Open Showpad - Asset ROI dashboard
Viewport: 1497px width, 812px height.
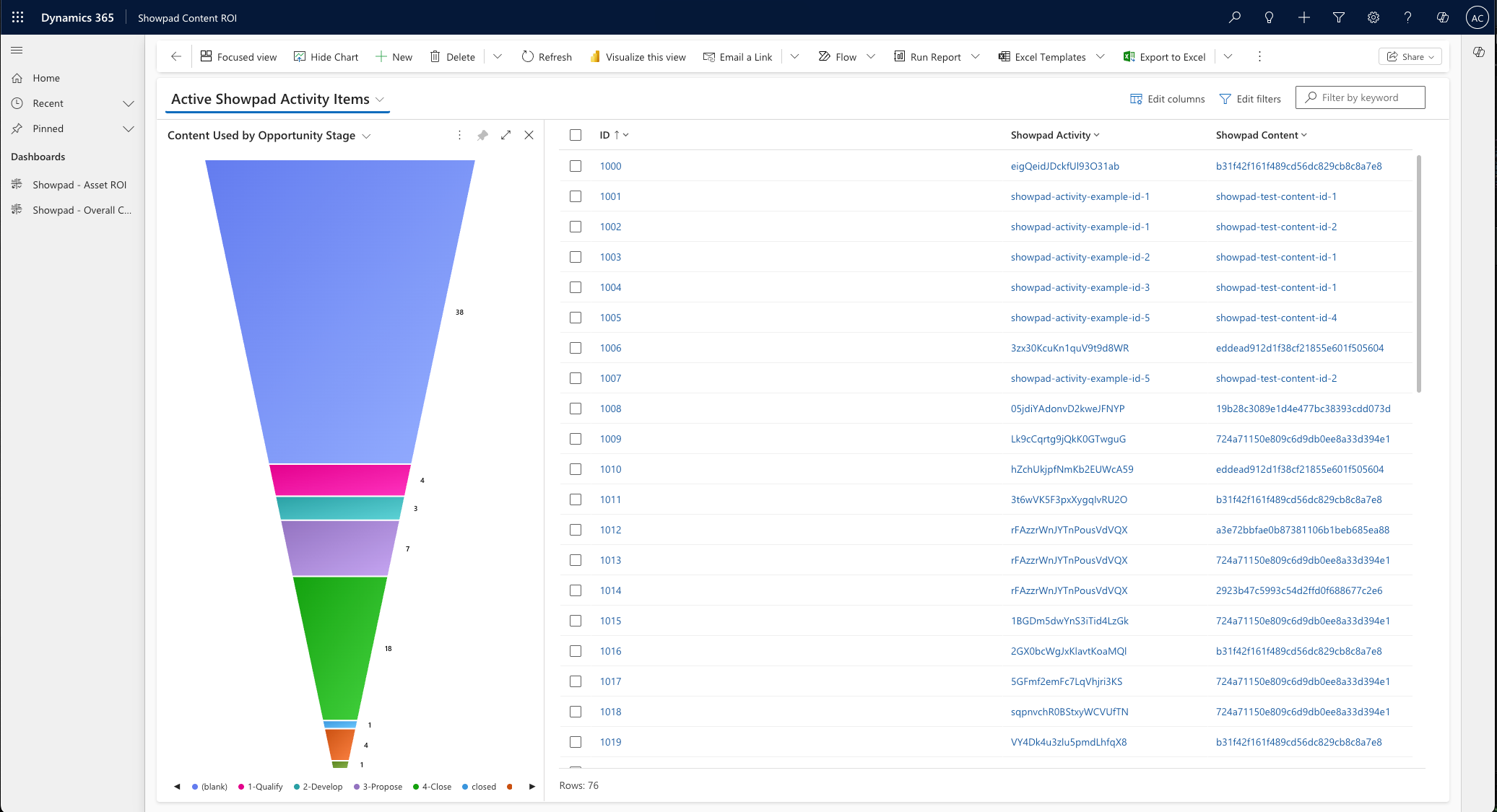pyautogui.click(x=79, y=185)
